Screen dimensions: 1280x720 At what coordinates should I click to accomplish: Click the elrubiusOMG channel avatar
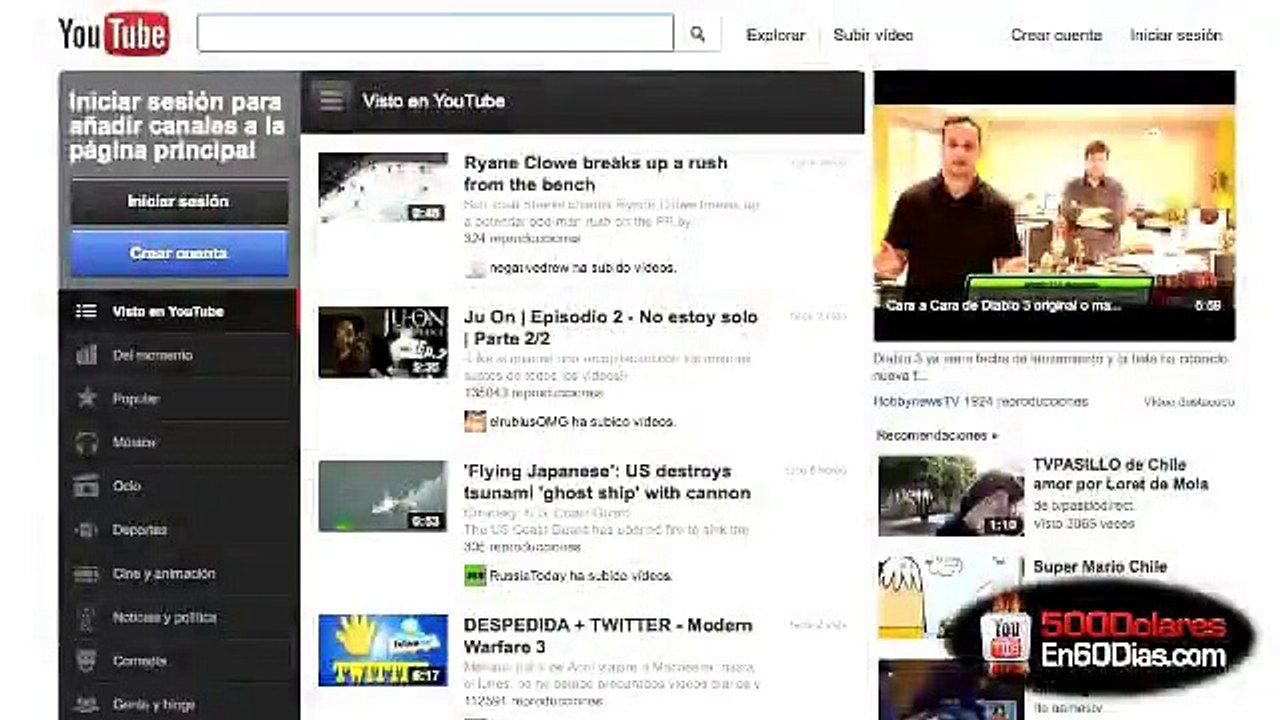click(x=475, y=421)
